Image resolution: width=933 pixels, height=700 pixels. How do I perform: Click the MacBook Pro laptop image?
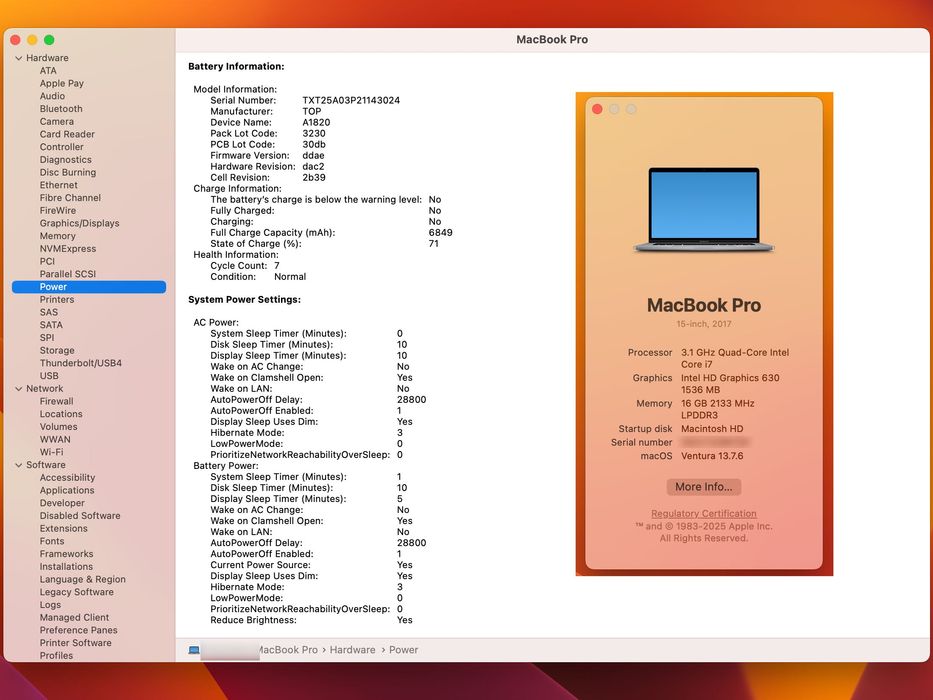[x=703, y=208]
